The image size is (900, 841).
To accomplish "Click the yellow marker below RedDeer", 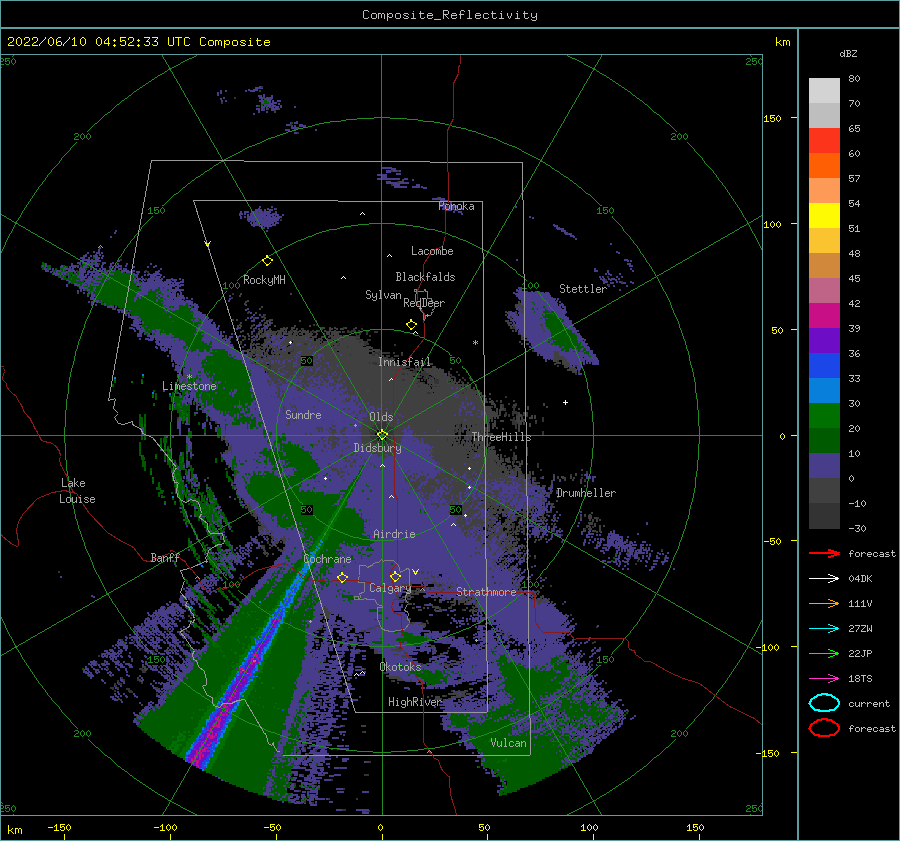I will click(x=412, y=325).
